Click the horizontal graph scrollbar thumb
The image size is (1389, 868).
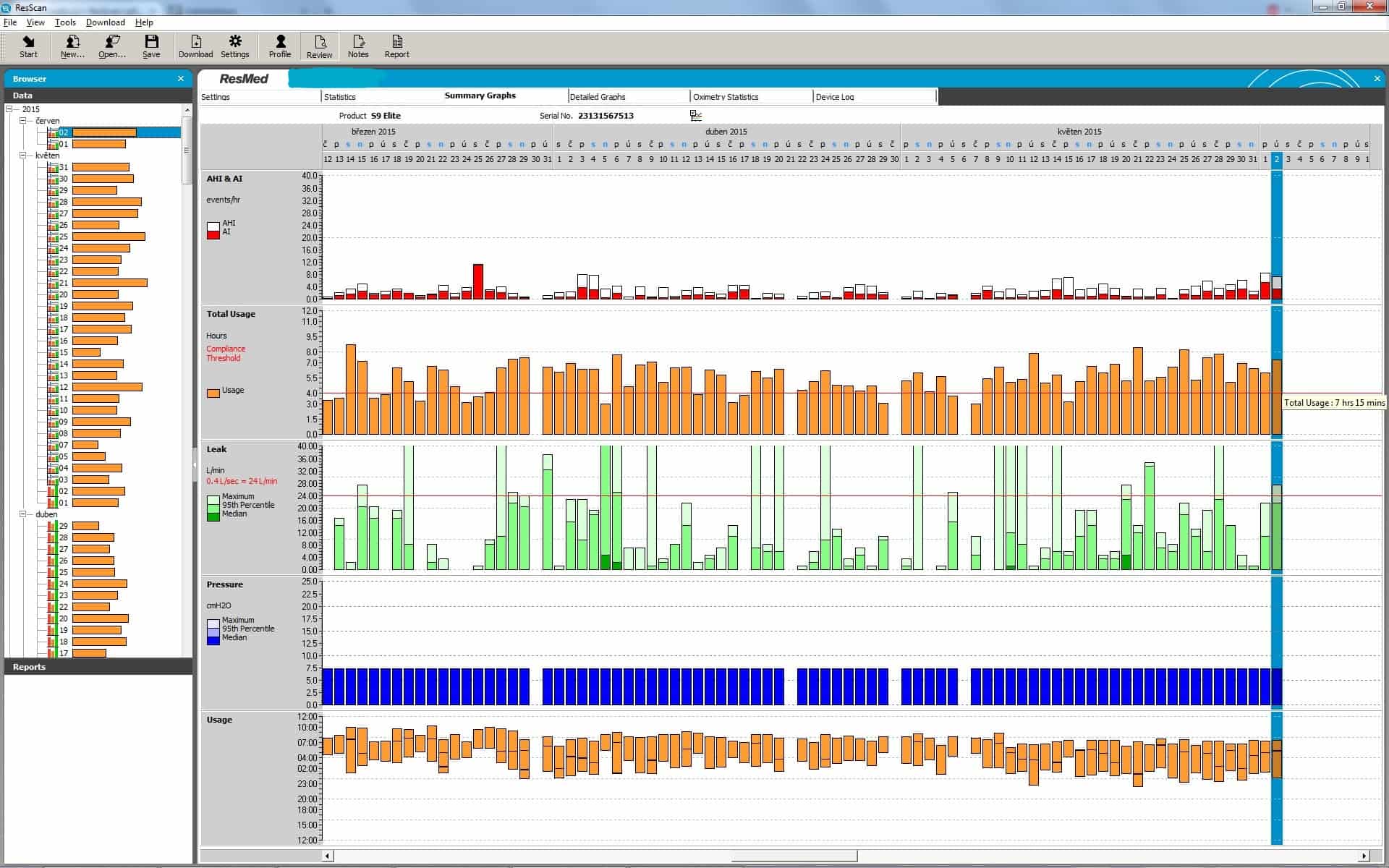point(794,856)
